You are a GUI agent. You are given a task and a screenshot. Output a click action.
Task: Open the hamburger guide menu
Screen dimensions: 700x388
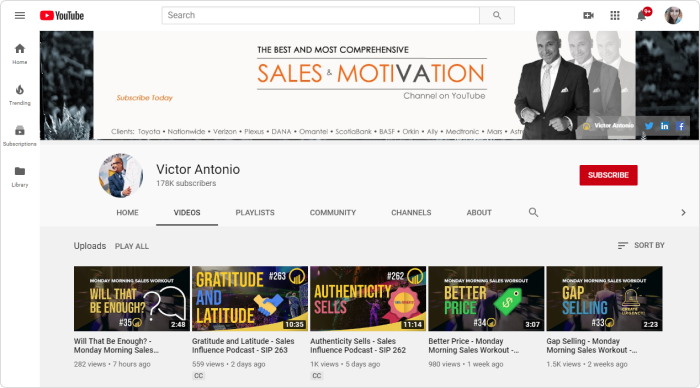click(x=20, y=16)
